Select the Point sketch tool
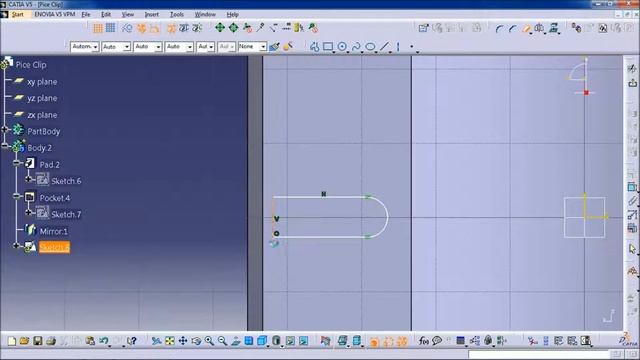Screen dimensions: 640x360 pyautogui.click(x=411, y=47)
